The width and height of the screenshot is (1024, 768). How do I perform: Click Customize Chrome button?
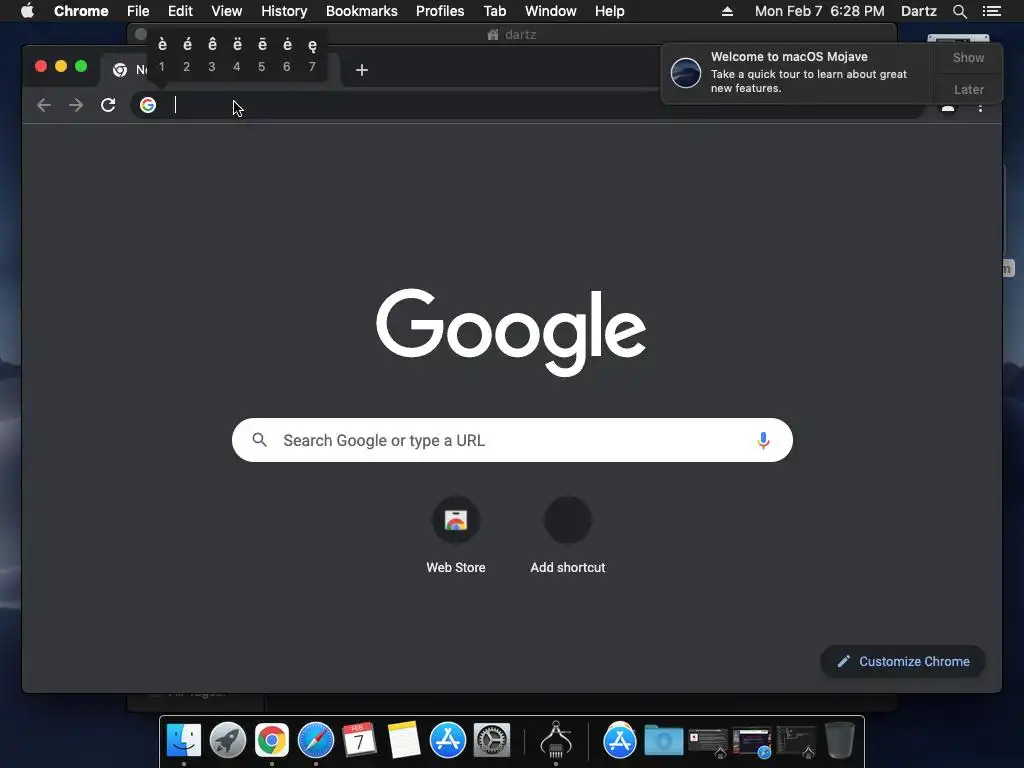coord(903,662)
